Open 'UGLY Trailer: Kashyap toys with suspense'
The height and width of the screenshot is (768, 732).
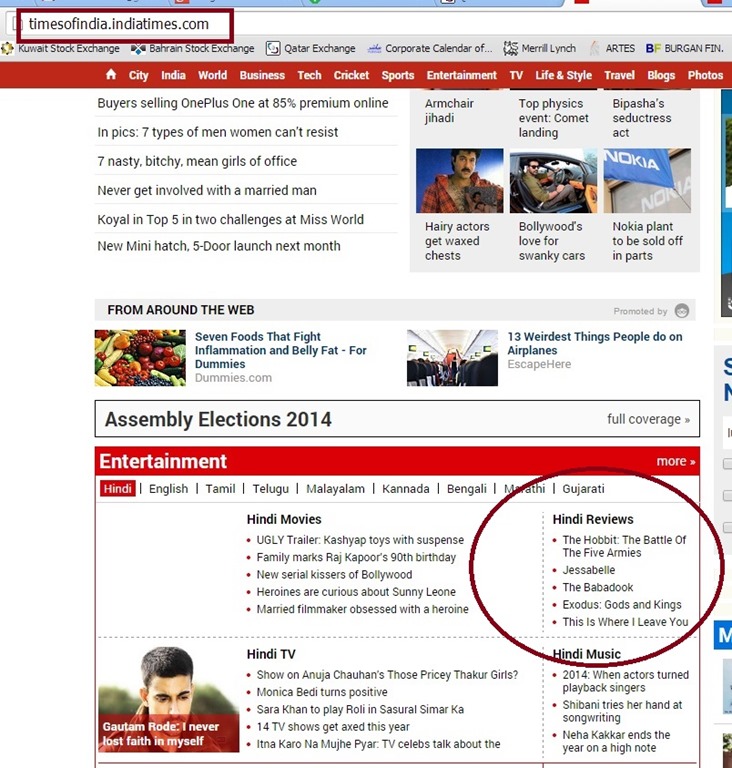[360, 540]
